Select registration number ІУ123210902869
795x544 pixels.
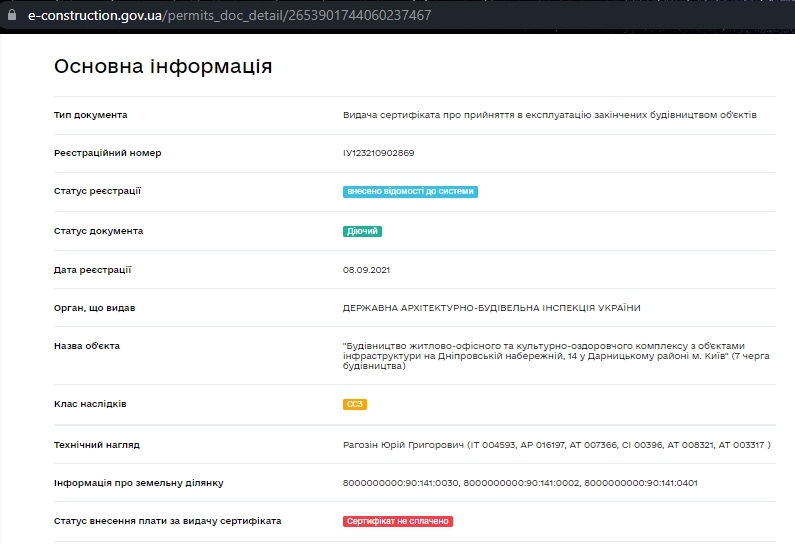(x=378, y=153)
